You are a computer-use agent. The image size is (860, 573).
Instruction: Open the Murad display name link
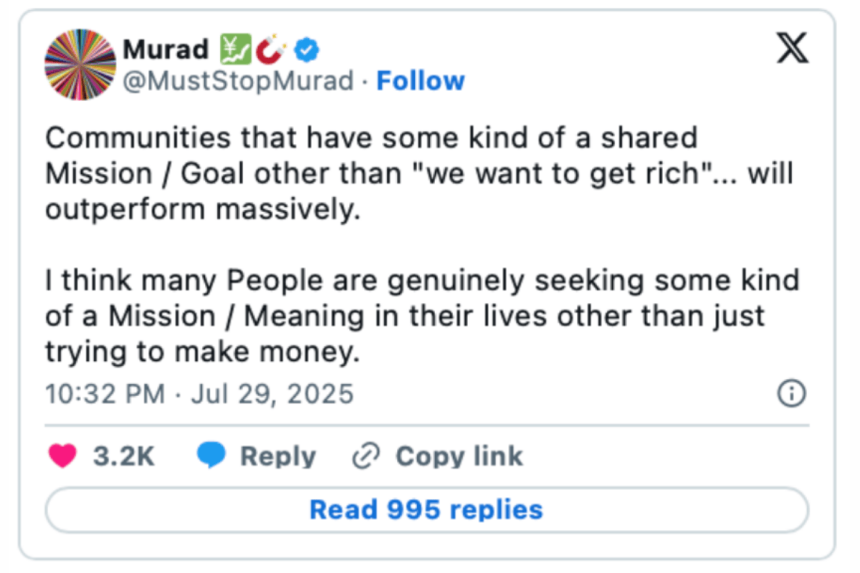(x=165, y=49)
